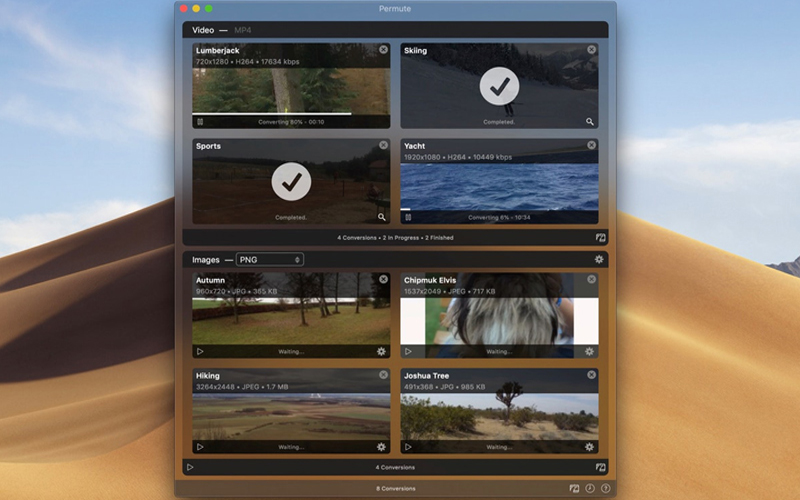
Task: Click the stitch icon in the window's bottom bar
Action: [x=574, y=488]
